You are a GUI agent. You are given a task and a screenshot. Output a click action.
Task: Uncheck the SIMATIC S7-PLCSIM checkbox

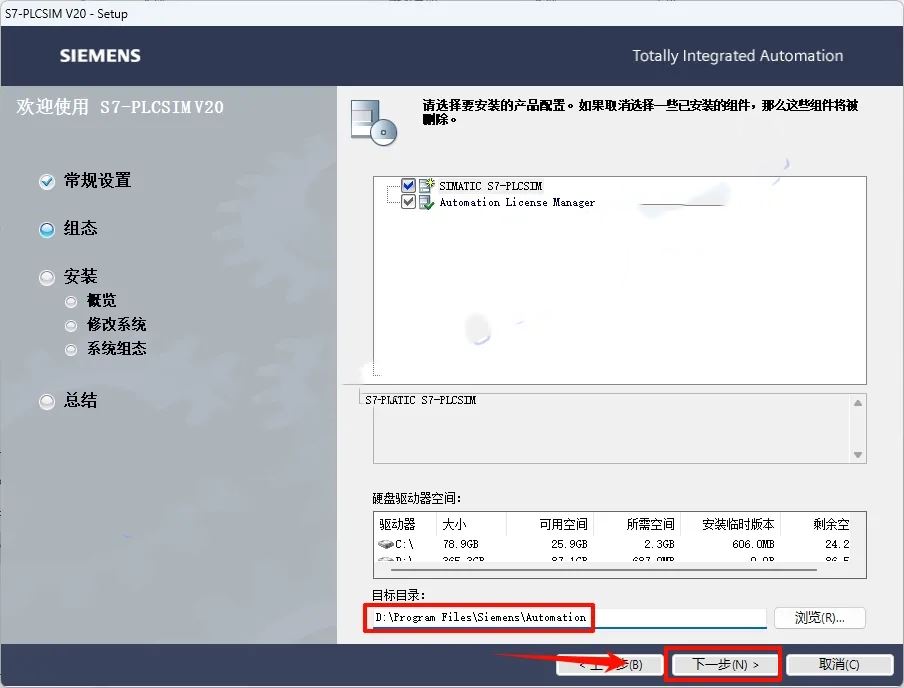pos(408,186)
